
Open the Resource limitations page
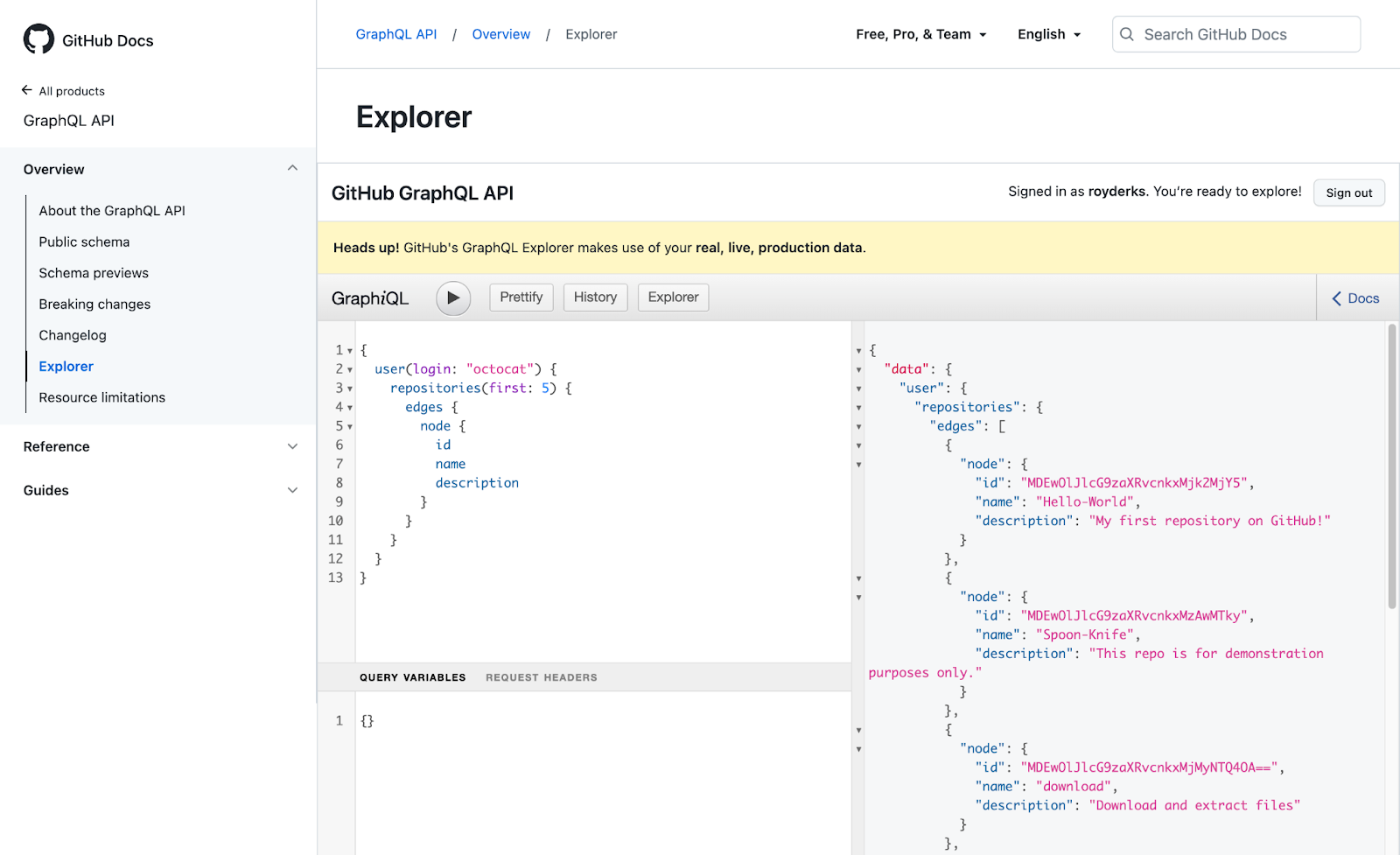coord(102,397)
